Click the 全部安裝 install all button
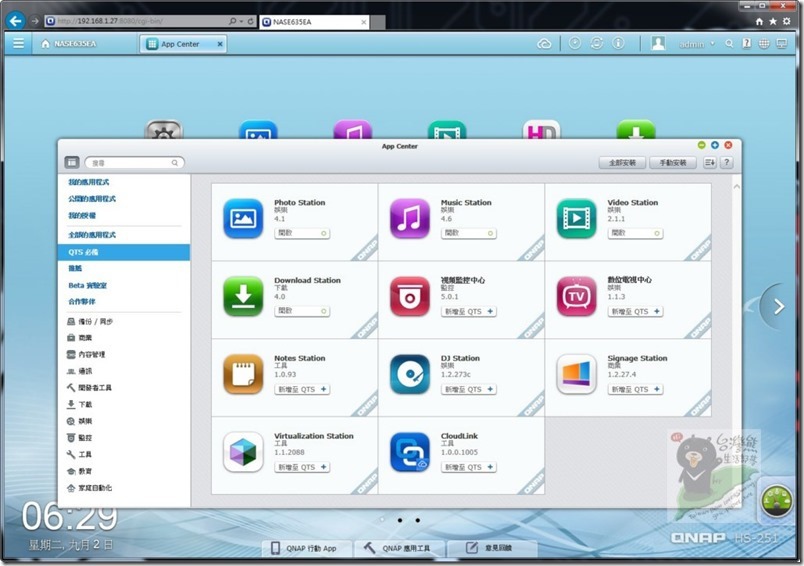 (x=622, y=163)
